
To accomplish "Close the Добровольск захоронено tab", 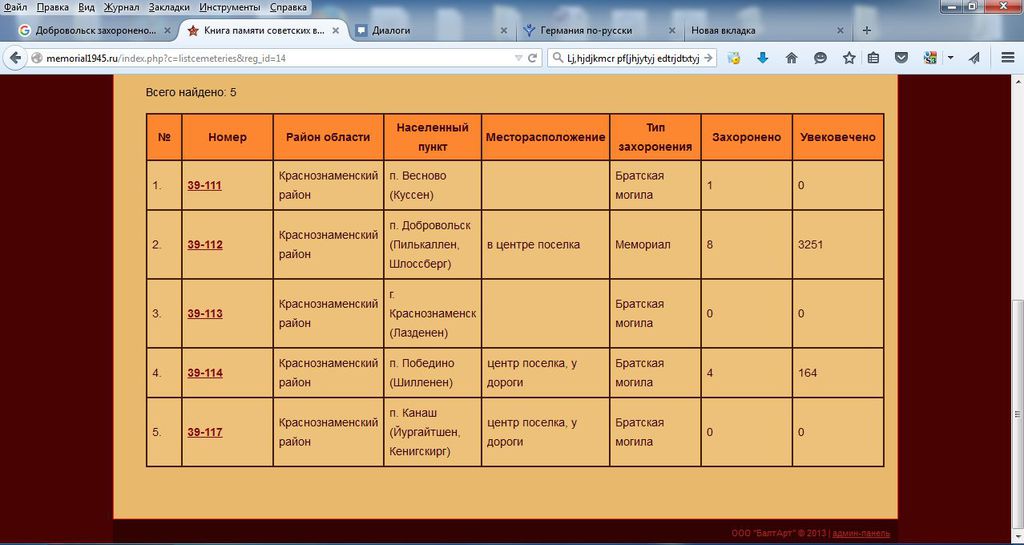I will coord(168,31).
